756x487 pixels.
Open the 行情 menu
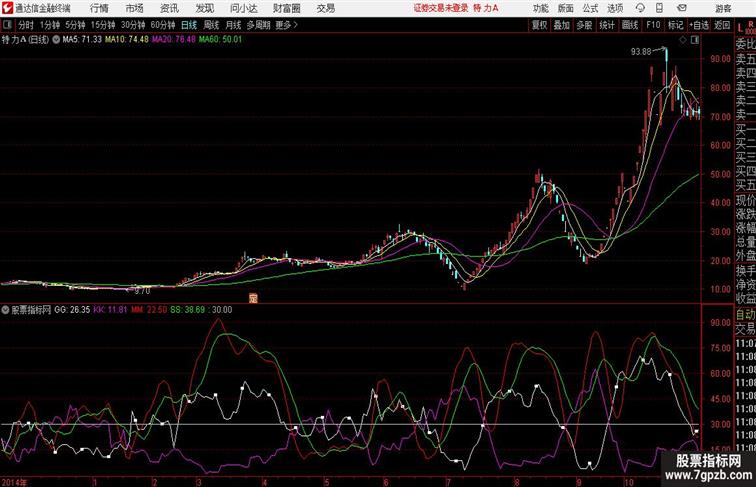click(x=99, y=8)
